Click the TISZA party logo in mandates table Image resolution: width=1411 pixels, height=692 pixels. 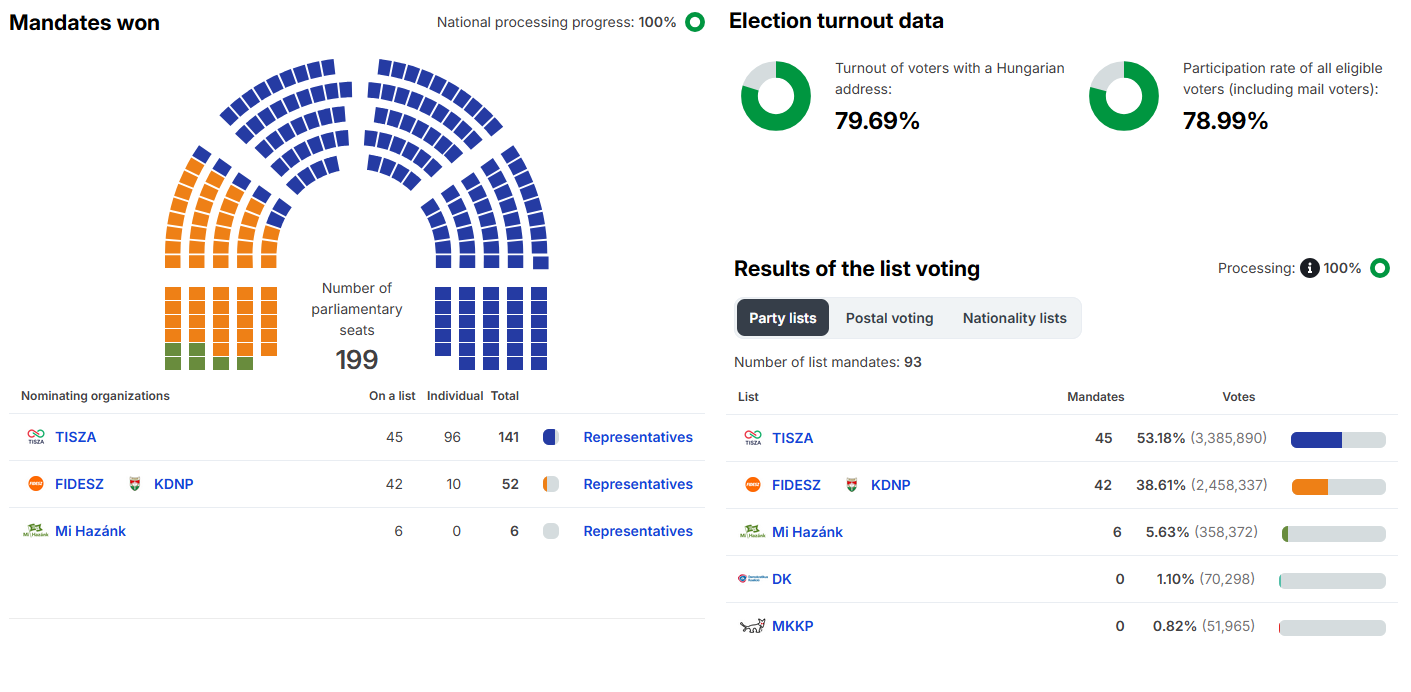point(36,437)
